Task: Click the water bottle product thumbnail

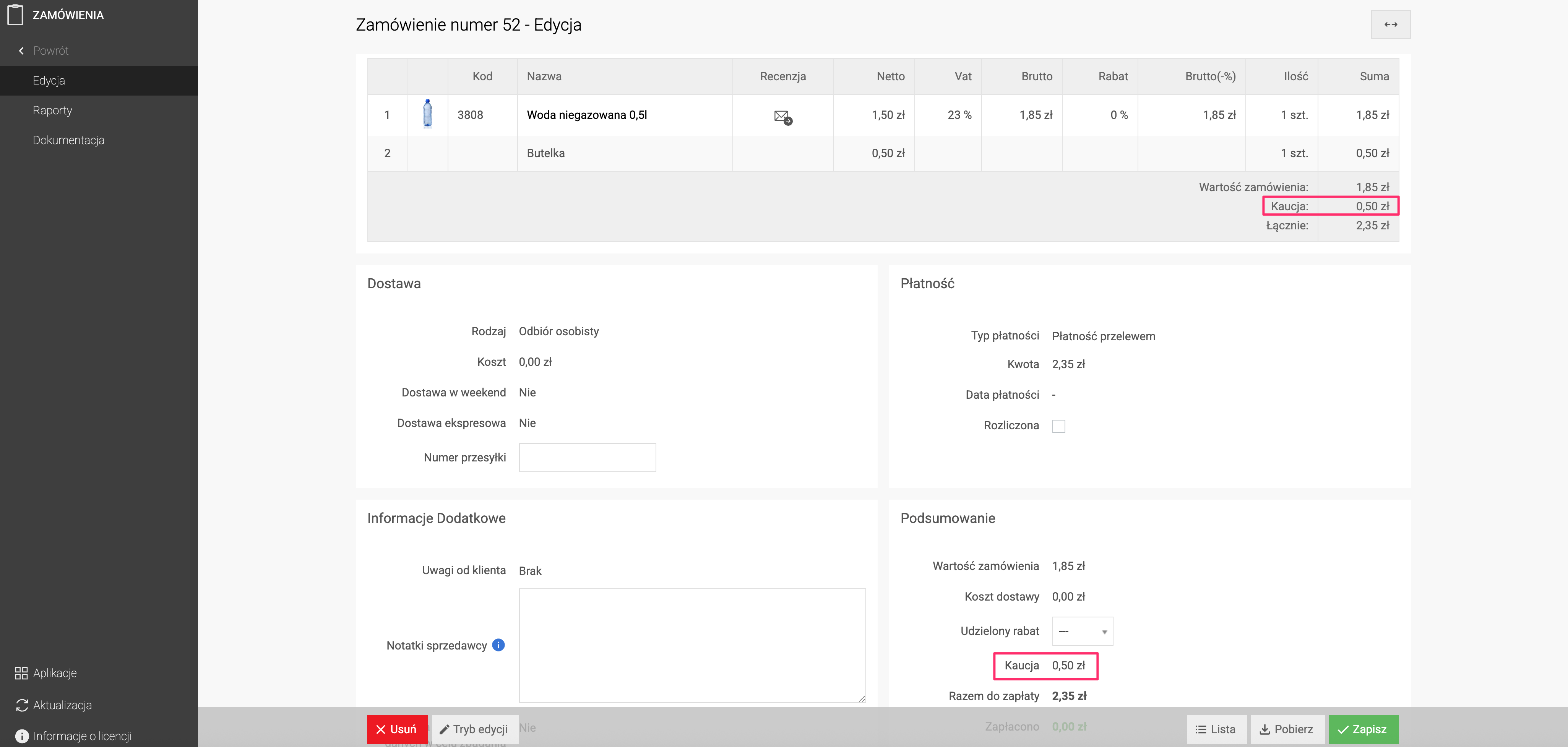Action: click(427, 114)
